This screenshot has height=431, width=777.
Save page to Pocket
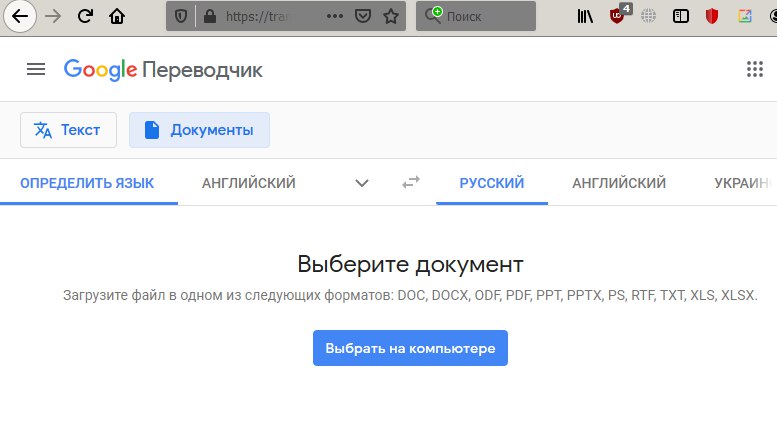point(363,16)
